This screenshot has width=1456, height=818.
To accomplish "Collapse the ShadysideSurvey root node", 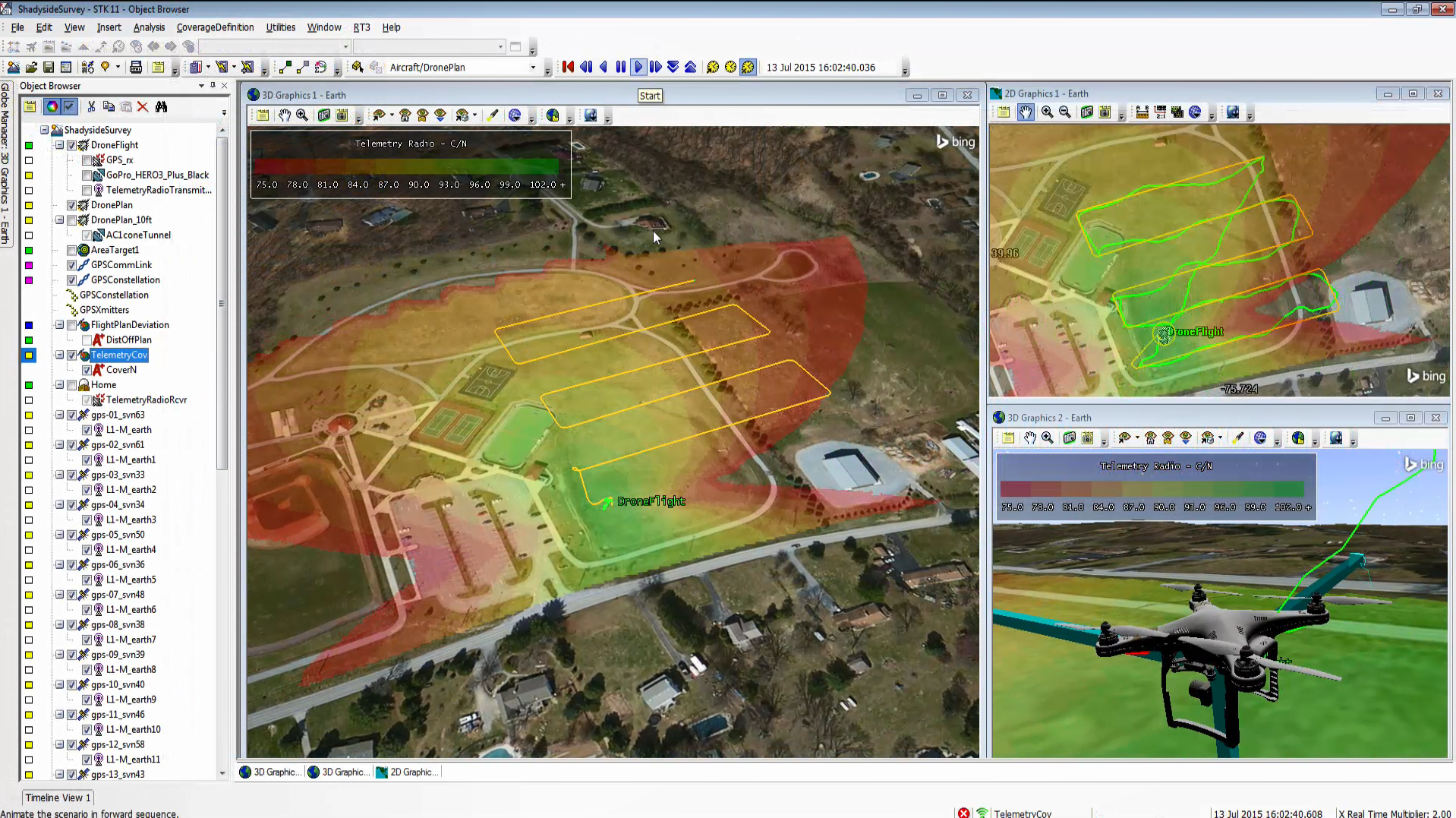I will click(44, 130).
